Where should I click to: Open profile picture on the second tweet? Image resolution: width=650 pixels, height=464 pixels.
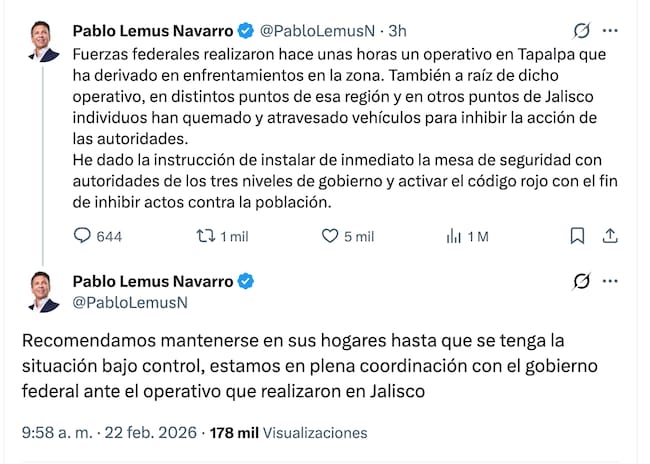43,291
